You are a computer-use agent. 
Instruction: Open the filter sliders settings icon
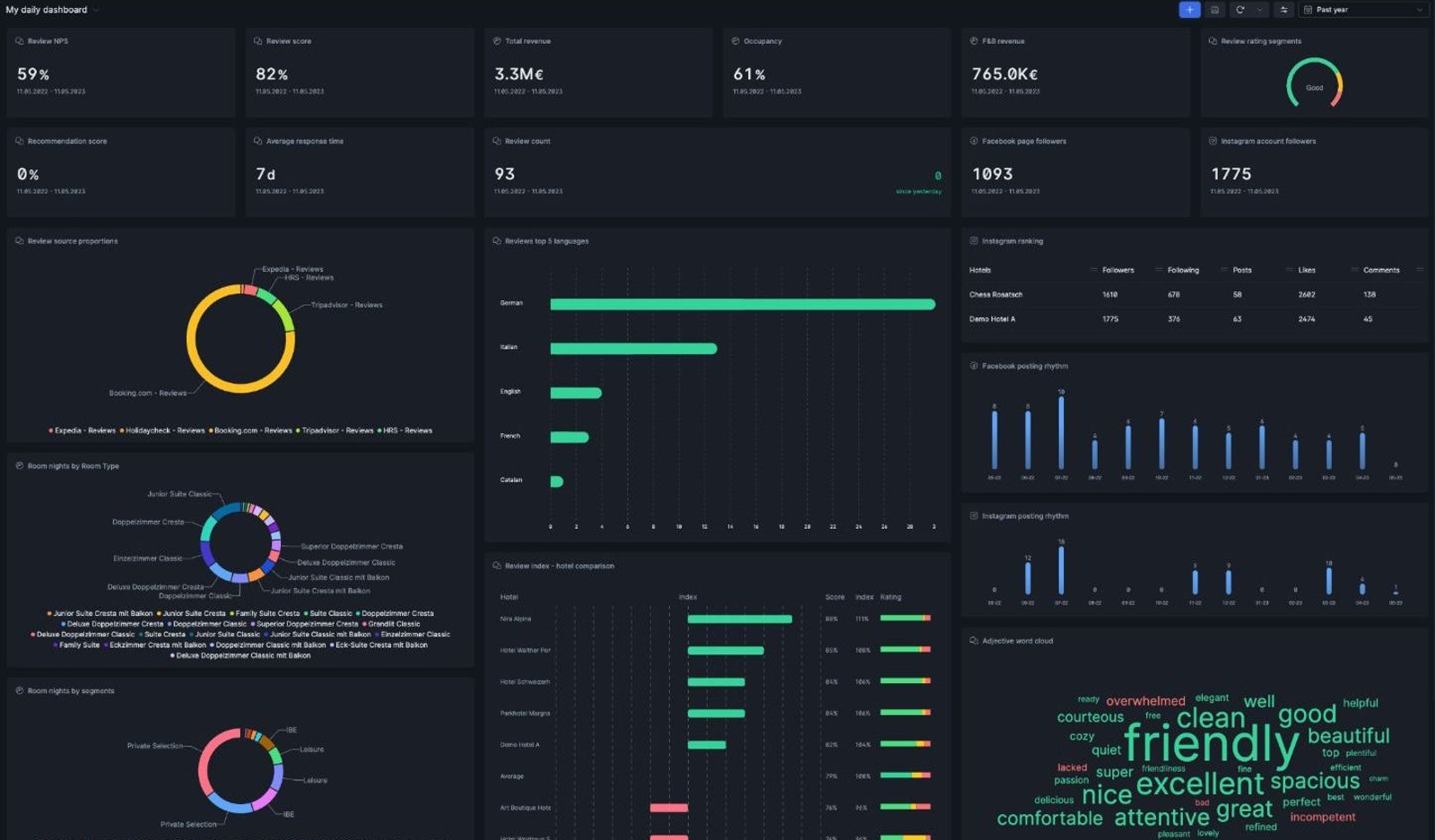(1283, 10)
